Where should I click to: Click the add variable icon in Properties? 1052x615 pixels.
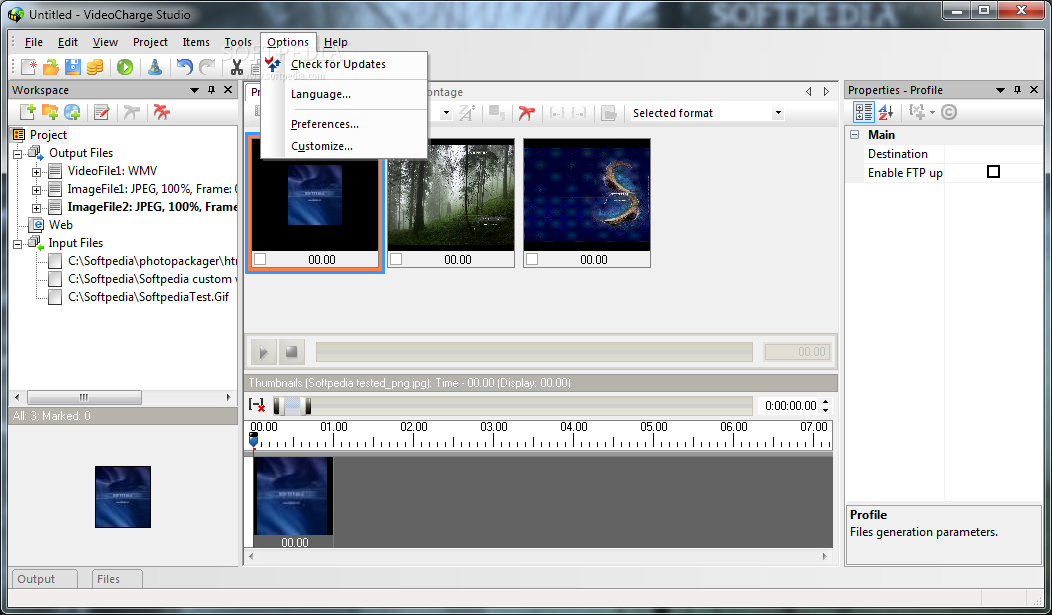coord(917,112)
